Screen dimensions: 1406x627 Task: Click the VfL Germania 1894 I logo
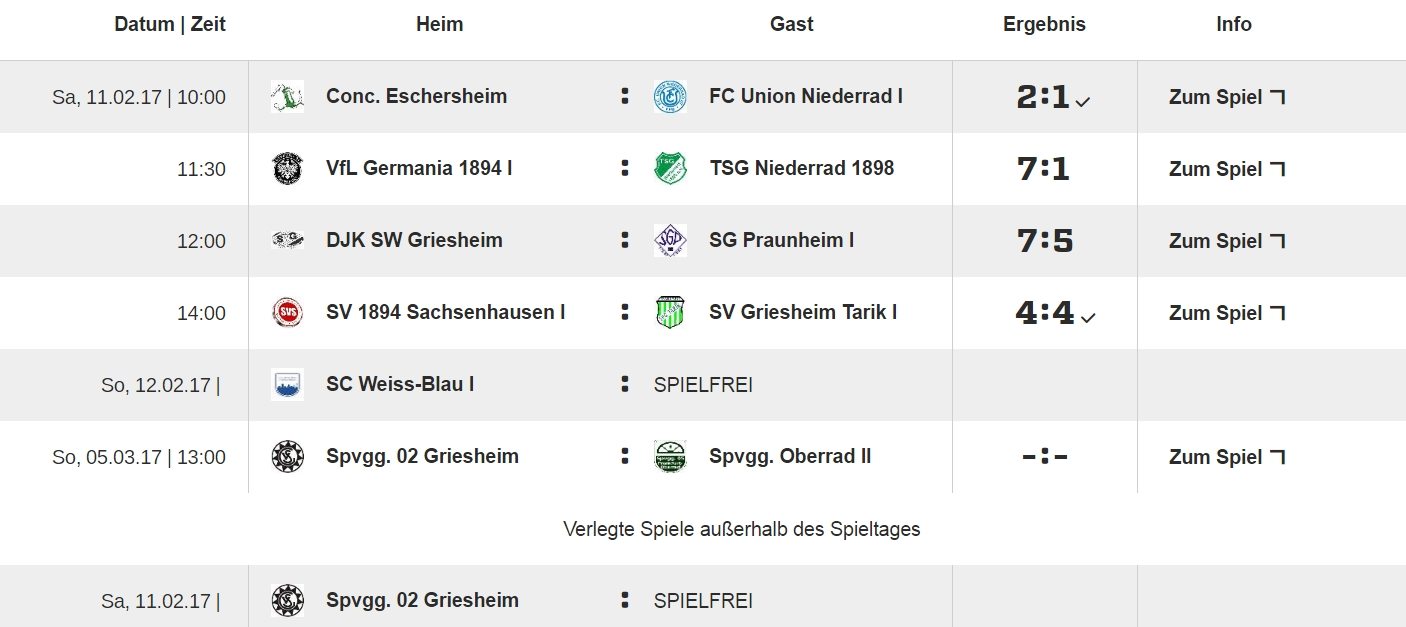point(287,169)
